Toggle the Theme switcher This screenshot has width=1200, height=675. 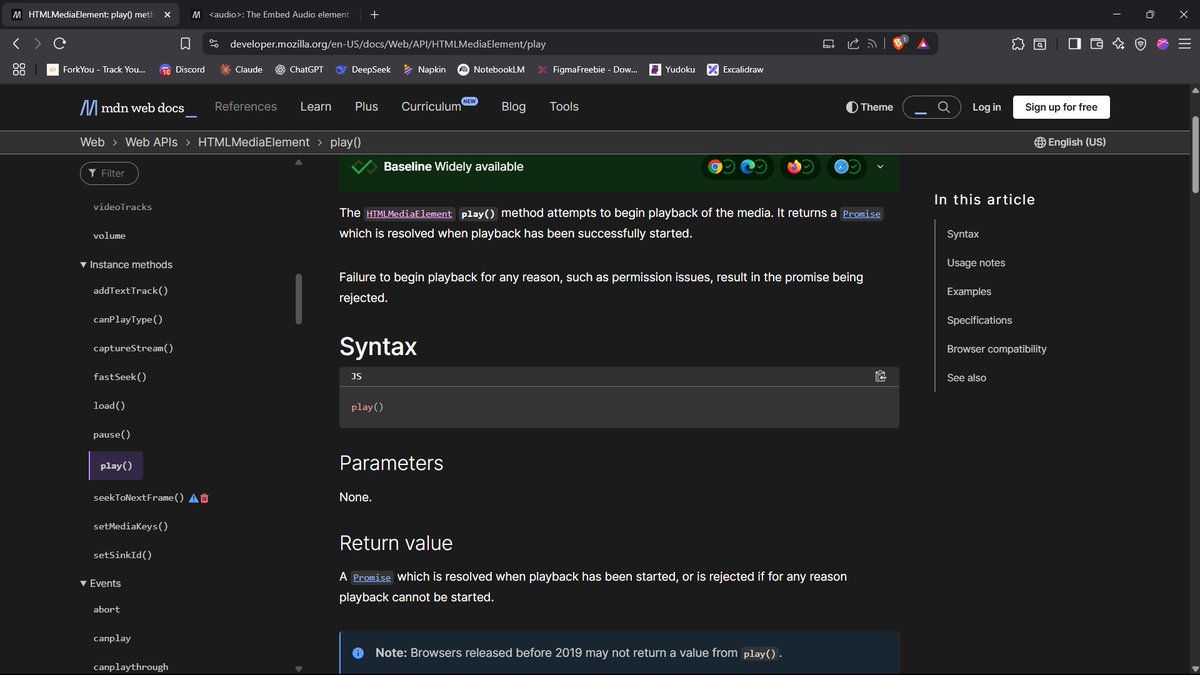(869, 107)
